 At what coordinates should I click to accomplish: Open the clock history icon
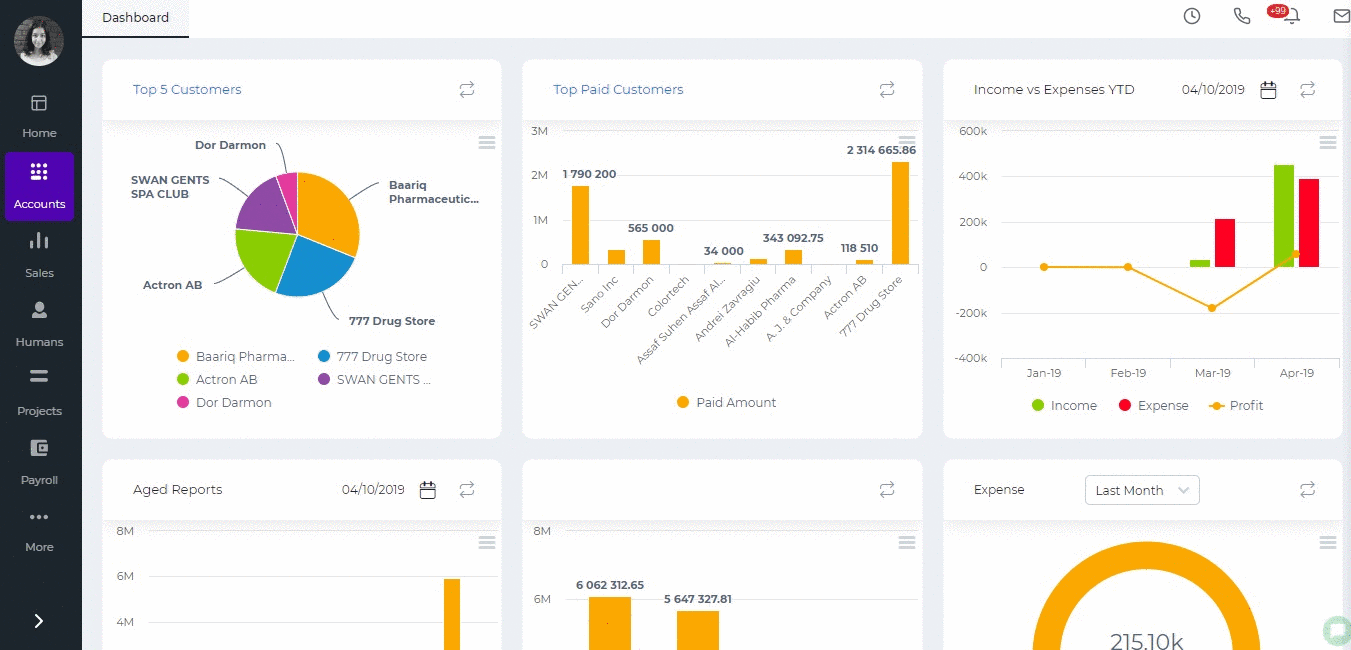point(1191,16)
